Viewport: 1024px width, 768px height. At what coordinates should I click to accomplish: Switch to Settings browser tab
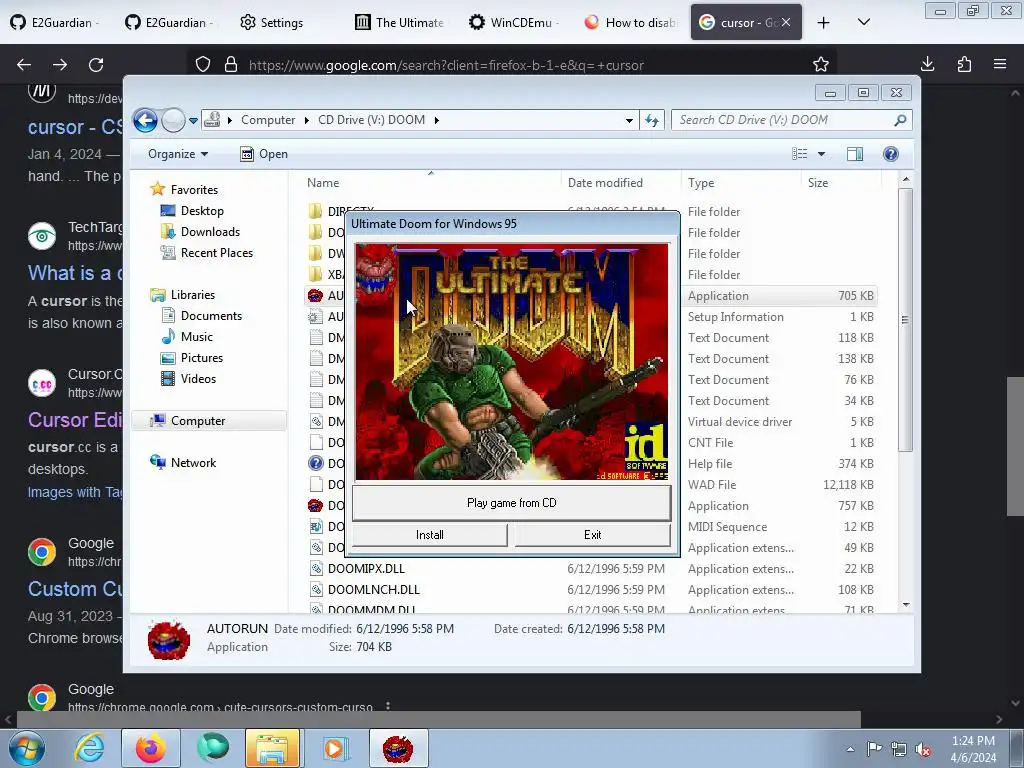click(272, 22)
